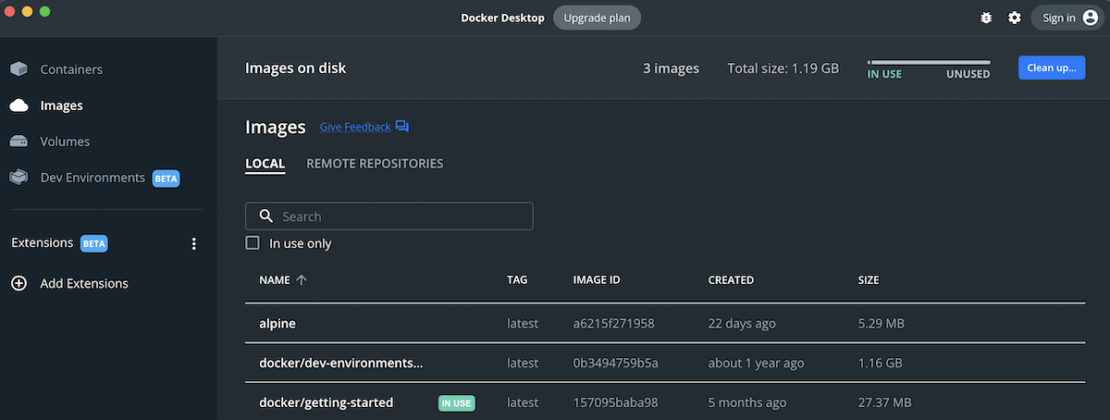Click the in use/unused disk usage bar
This screenshot has height=420, width=1110.
pos(928,62)
